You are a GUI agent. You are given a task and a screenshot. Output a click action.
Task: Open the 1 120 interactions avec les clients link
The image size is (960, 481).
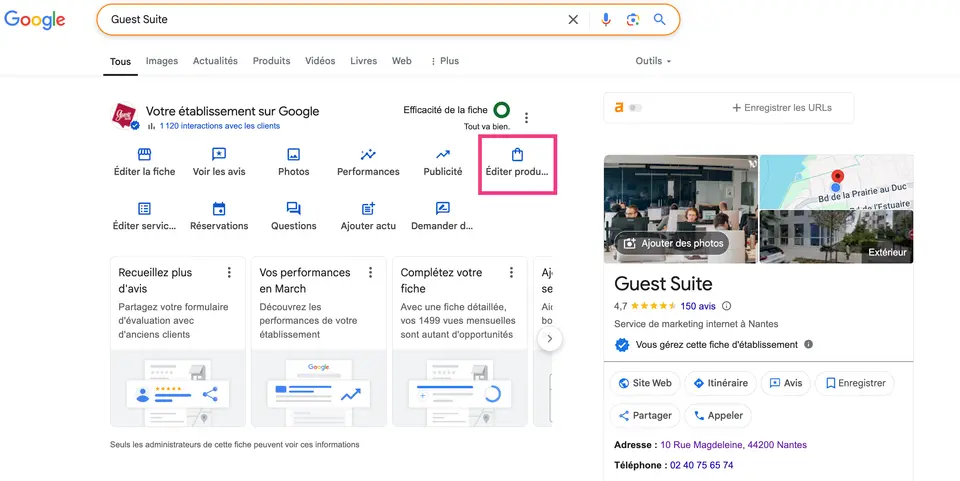(x=220, y=126)
